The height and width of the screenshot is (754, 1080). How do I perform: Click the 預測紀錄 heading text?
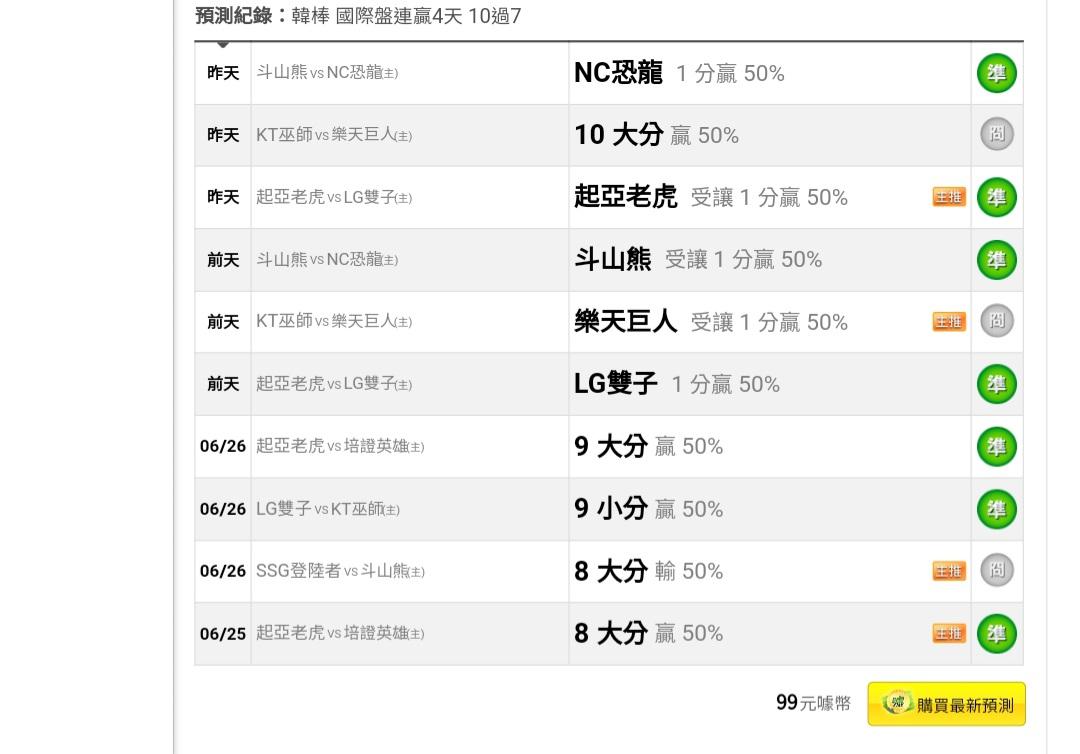point(233,15)
